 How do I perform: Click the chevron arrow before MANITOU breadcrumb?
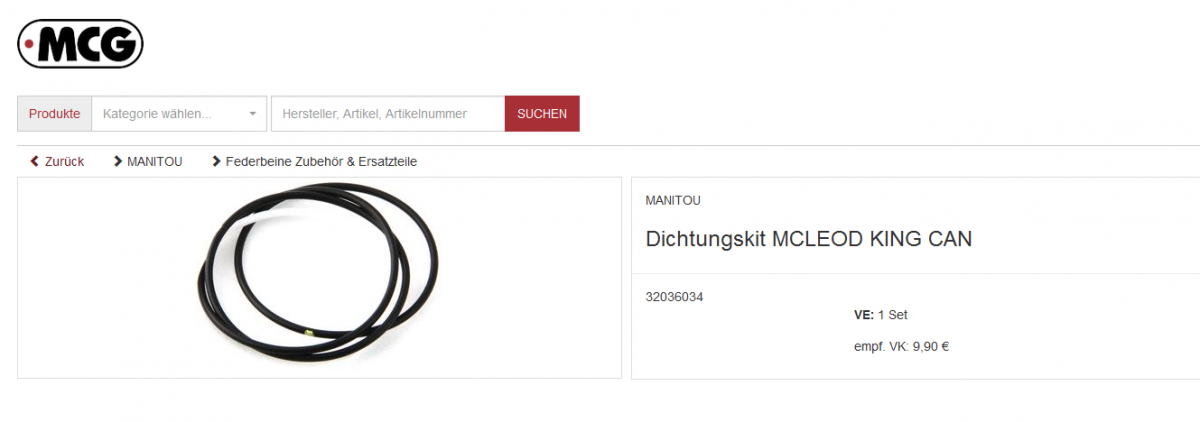point(118,161)
